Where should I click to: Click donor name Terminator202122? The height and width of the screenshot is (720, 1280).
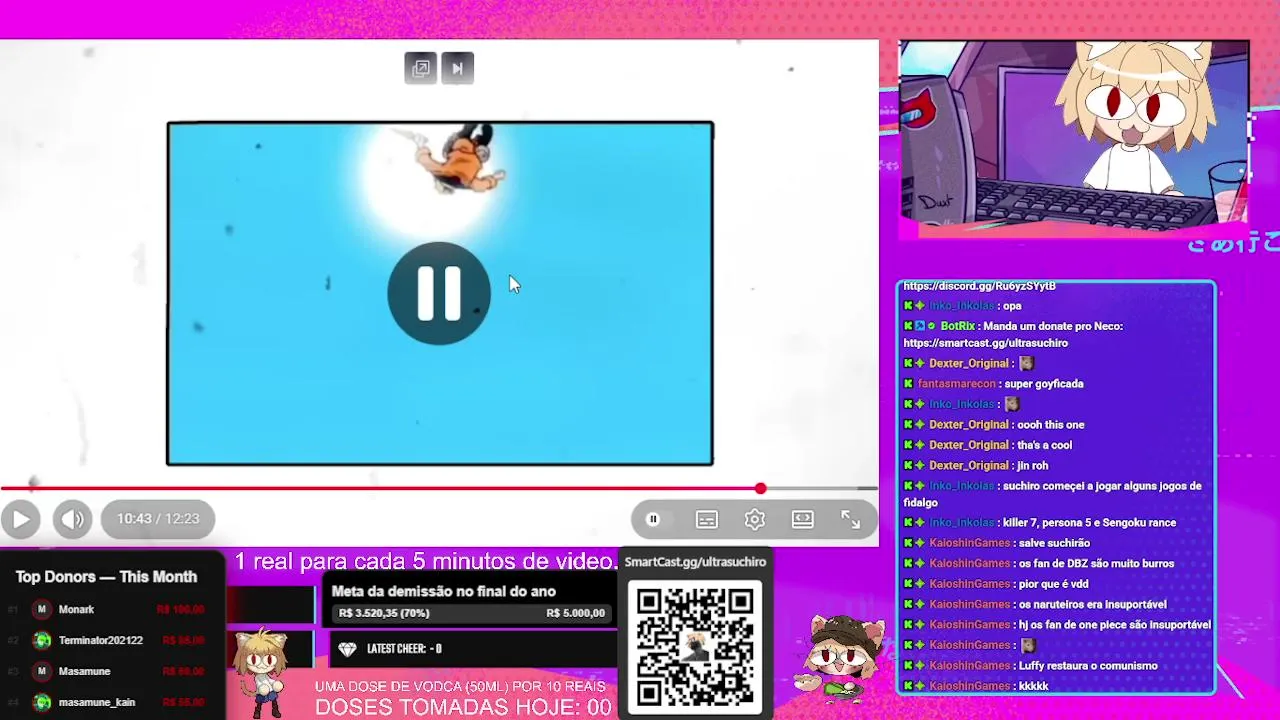point(101,640)
